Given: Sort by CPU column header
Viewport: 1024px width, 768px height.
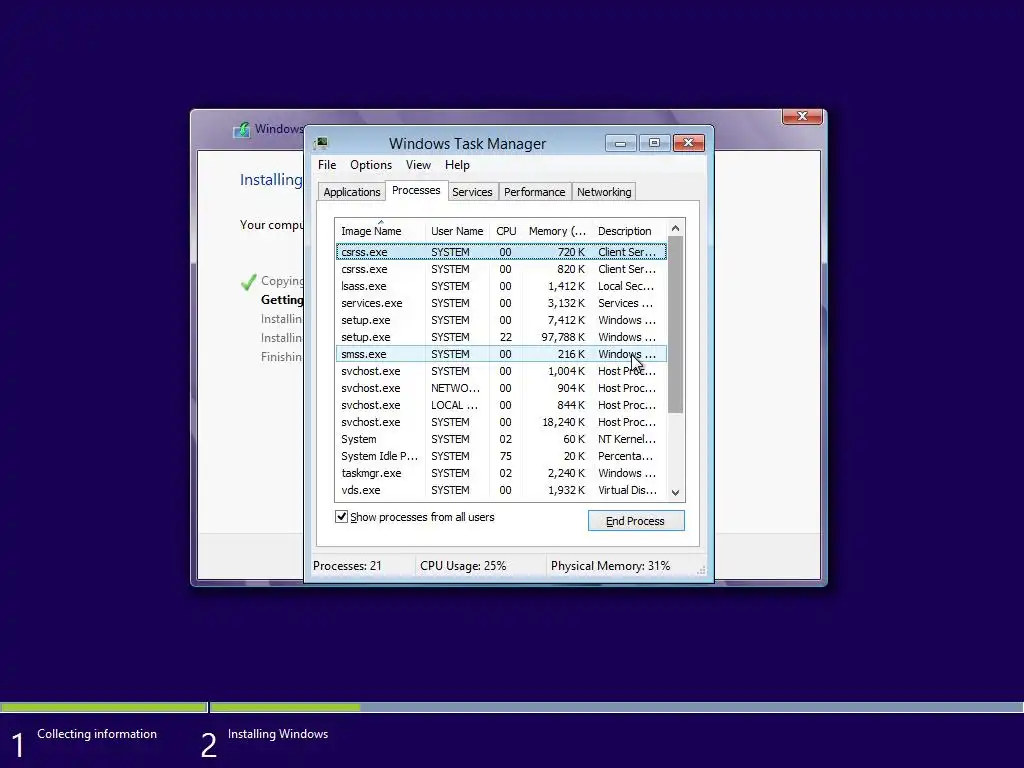Looking at the screenshot, I should tap(506, 231).
